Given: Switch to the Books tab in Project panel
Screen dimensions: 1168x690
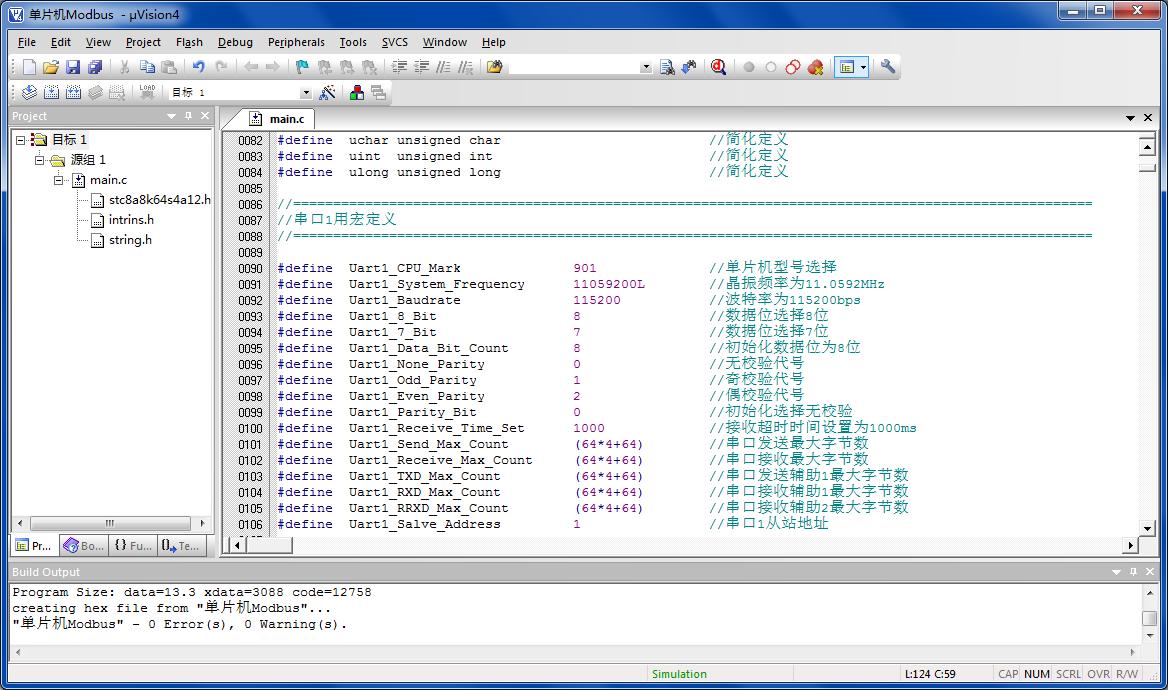Looking at the screenshot, I should pos(84,545).
